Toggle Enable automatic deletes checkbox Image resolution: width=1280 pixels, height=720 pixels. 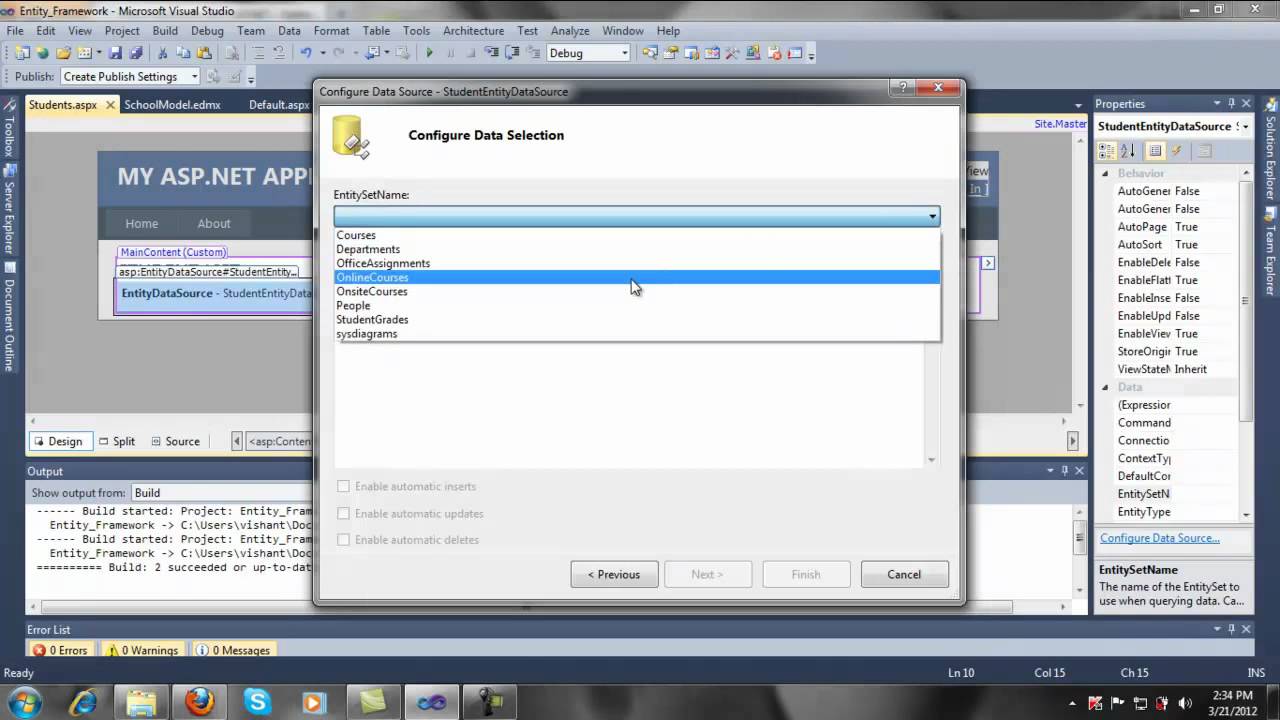pyautogui.click(x=344, y=539)
